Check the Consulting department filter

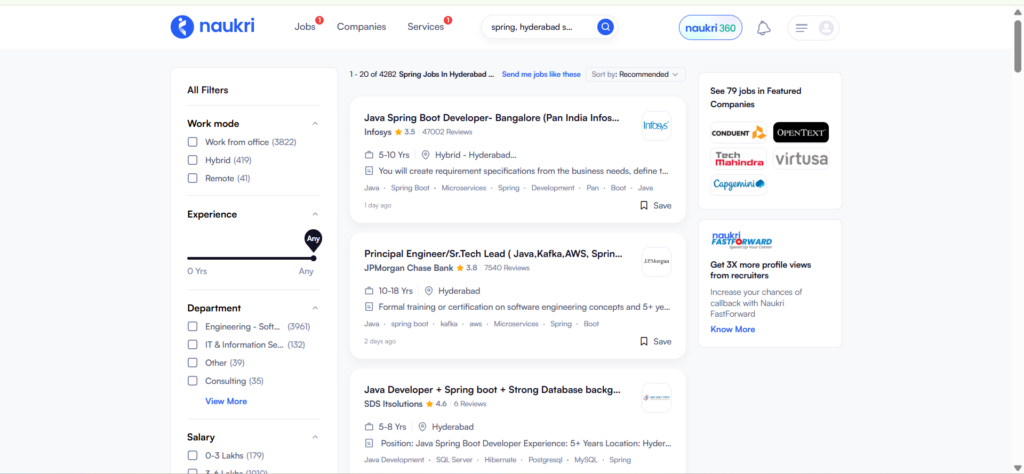click(x=193, y=381)
